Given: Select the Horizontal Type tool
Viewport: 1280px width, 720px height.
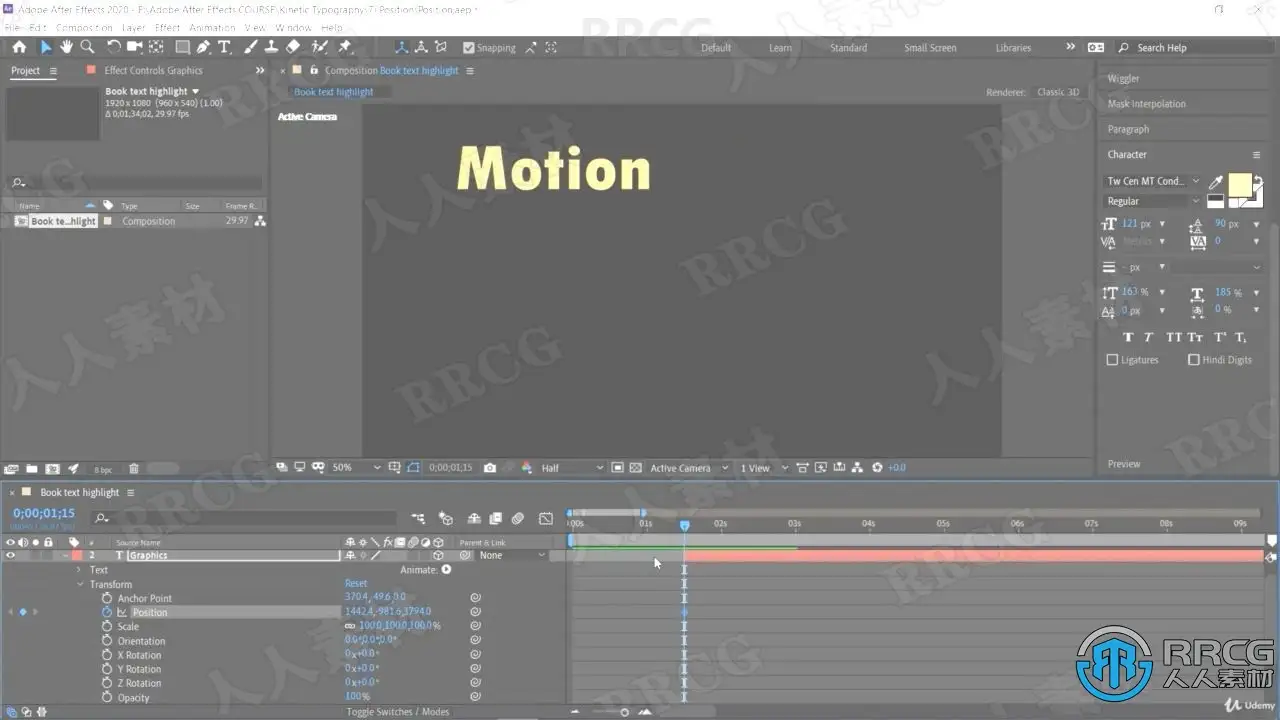Looking at the screenshot, I should pos(224,47).
